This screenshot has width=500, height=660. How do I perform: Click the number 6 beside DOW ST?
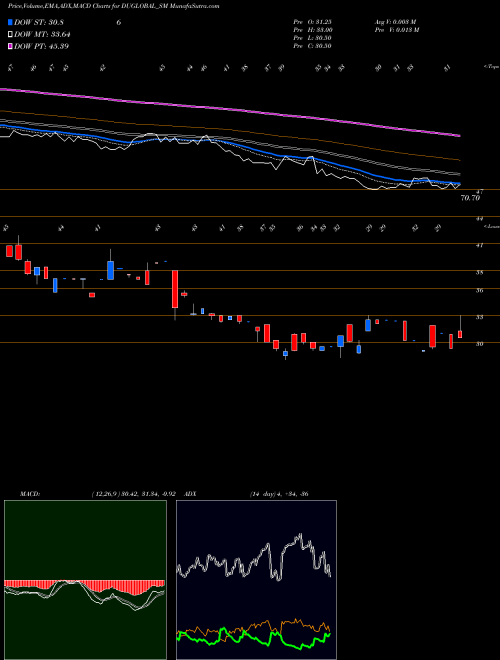[x=119, y=22]
